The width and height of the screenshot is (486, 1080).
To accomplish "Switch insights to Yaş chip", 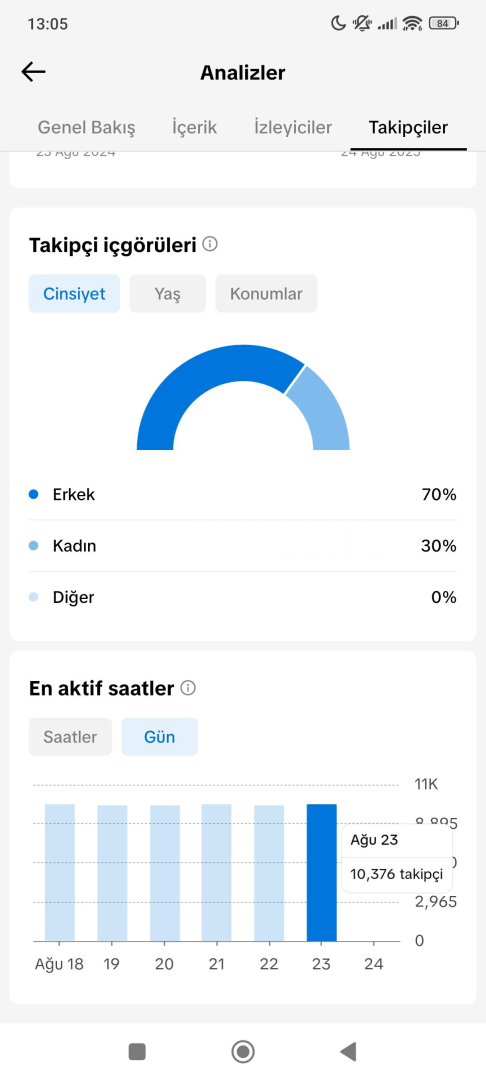I will click(167, 293).
